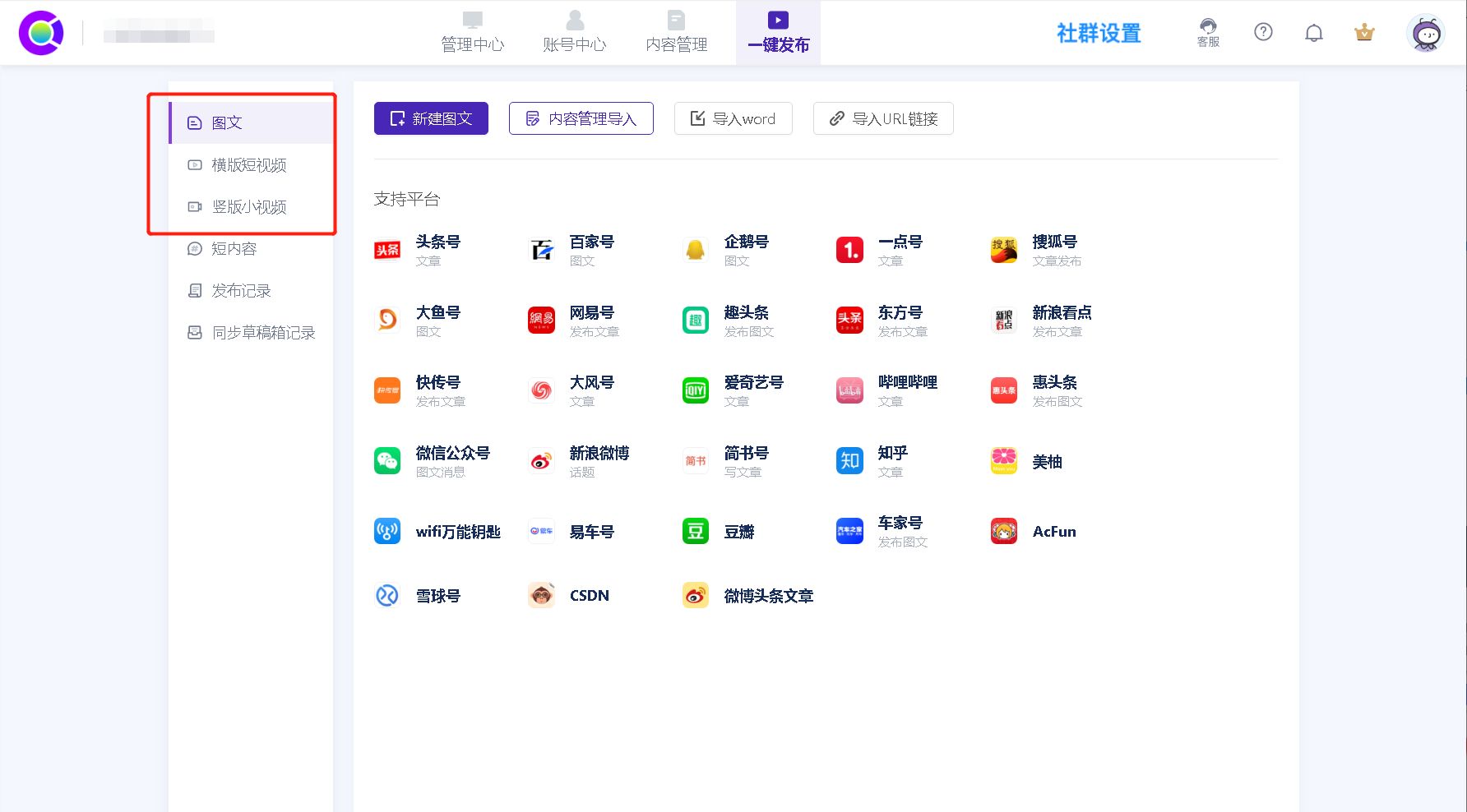Click the 新浪看点 platform icon
This screenshot has height=812, width=1467.
point(1004,321)
